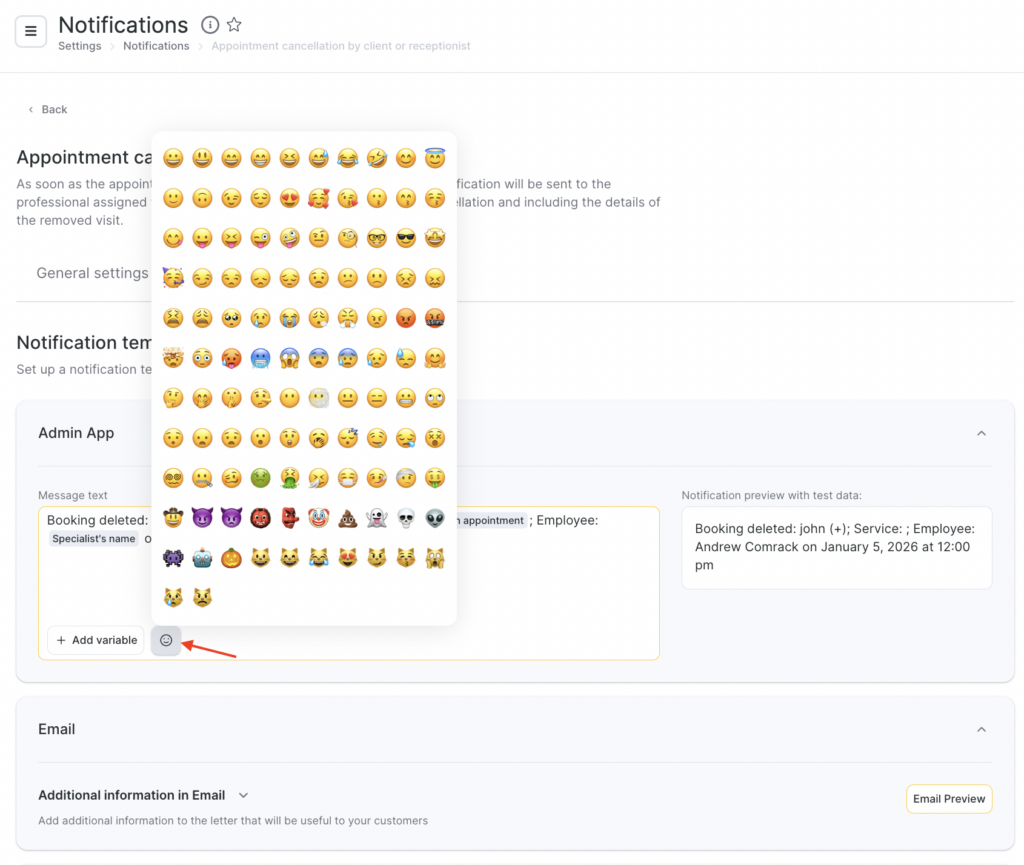Open the Email Preview

coord(949,798)
